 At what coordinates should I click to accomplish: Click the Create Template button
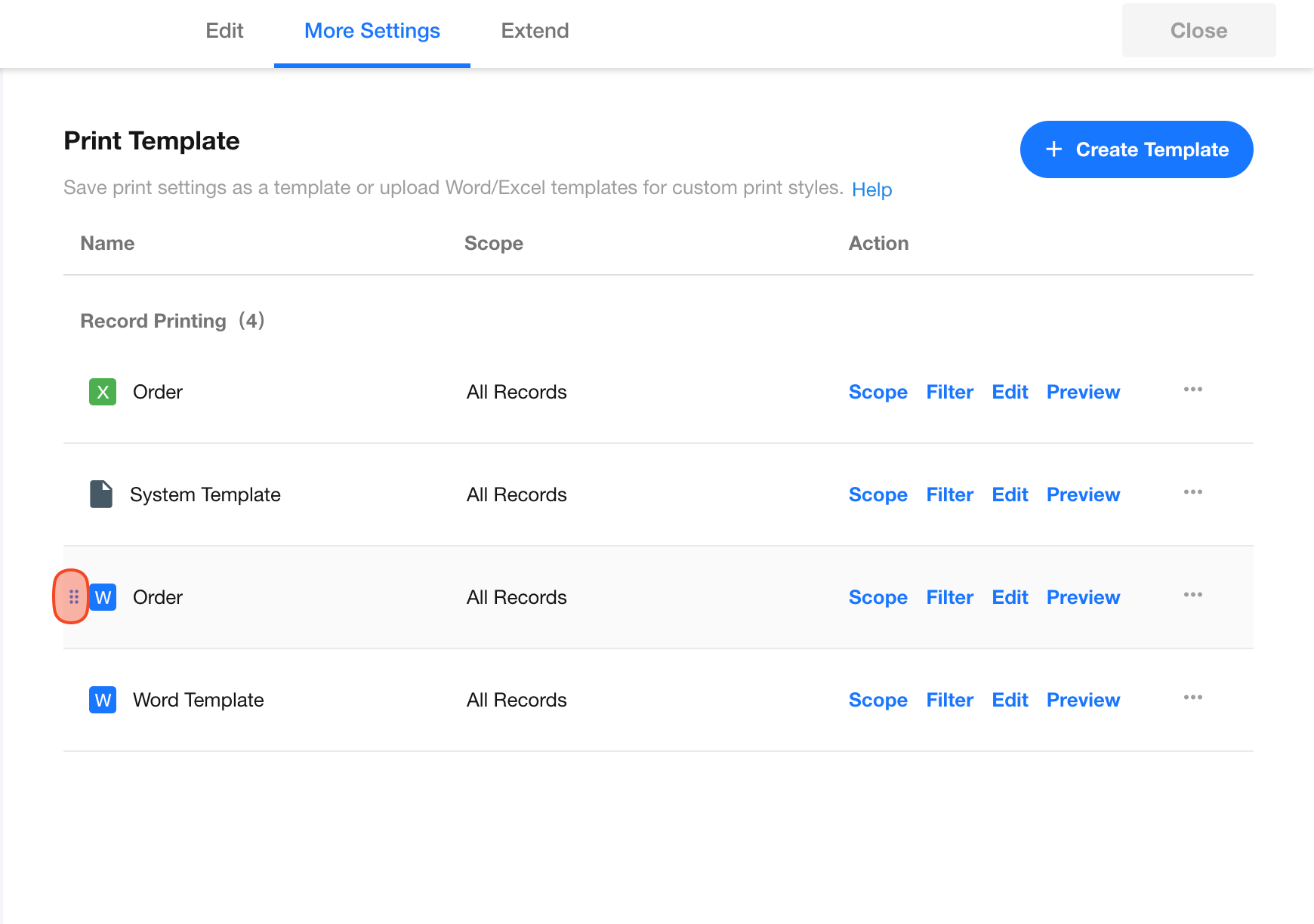coord(1136,149)
